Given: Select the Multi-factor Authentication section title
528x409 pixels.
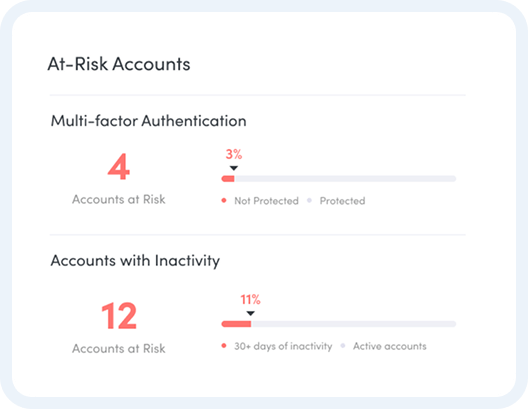Looking at the screenshot, I should click(148, 121).
